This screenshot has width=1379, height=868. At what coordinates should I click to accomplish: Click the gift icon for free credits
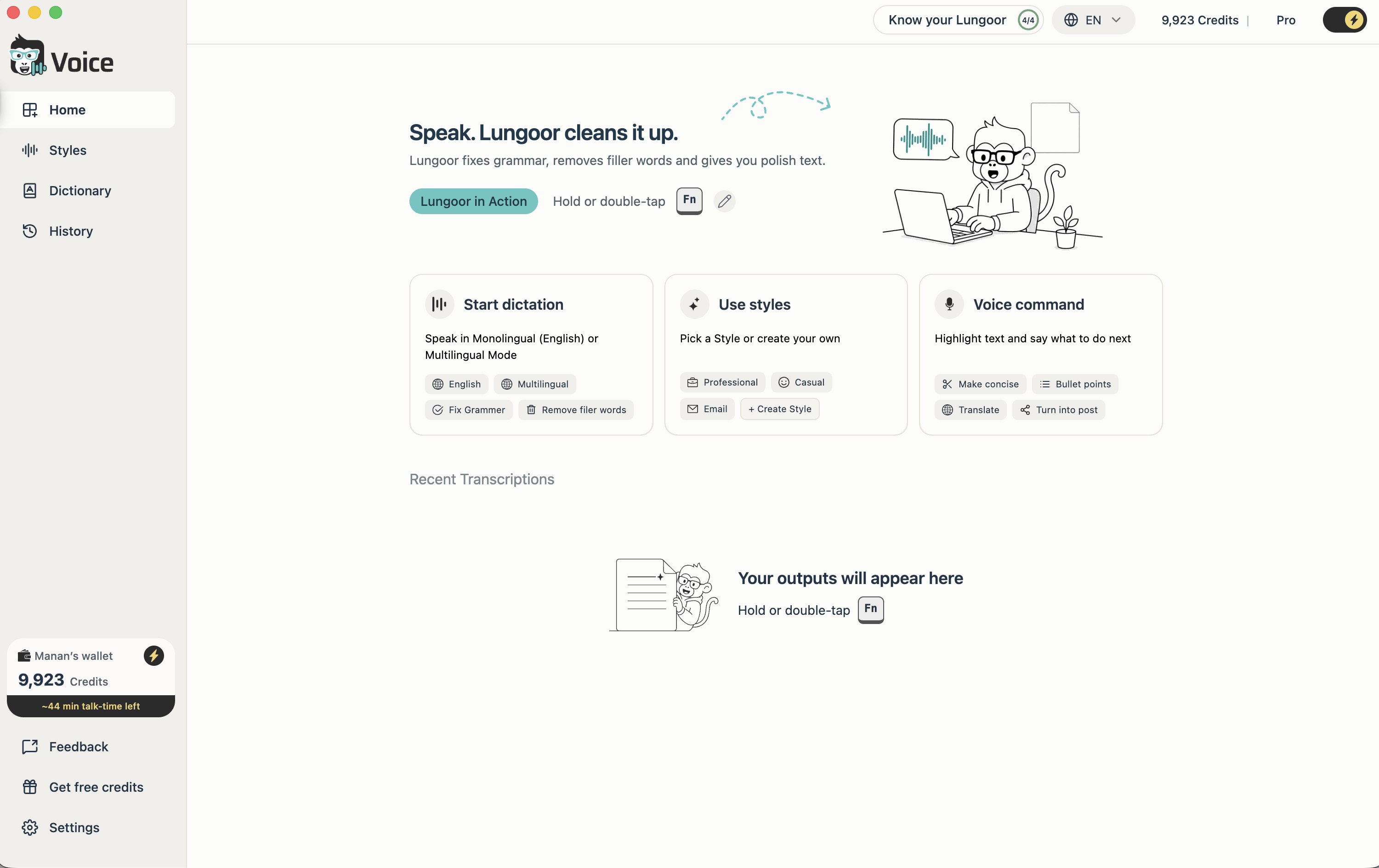[x=30, y=787]
